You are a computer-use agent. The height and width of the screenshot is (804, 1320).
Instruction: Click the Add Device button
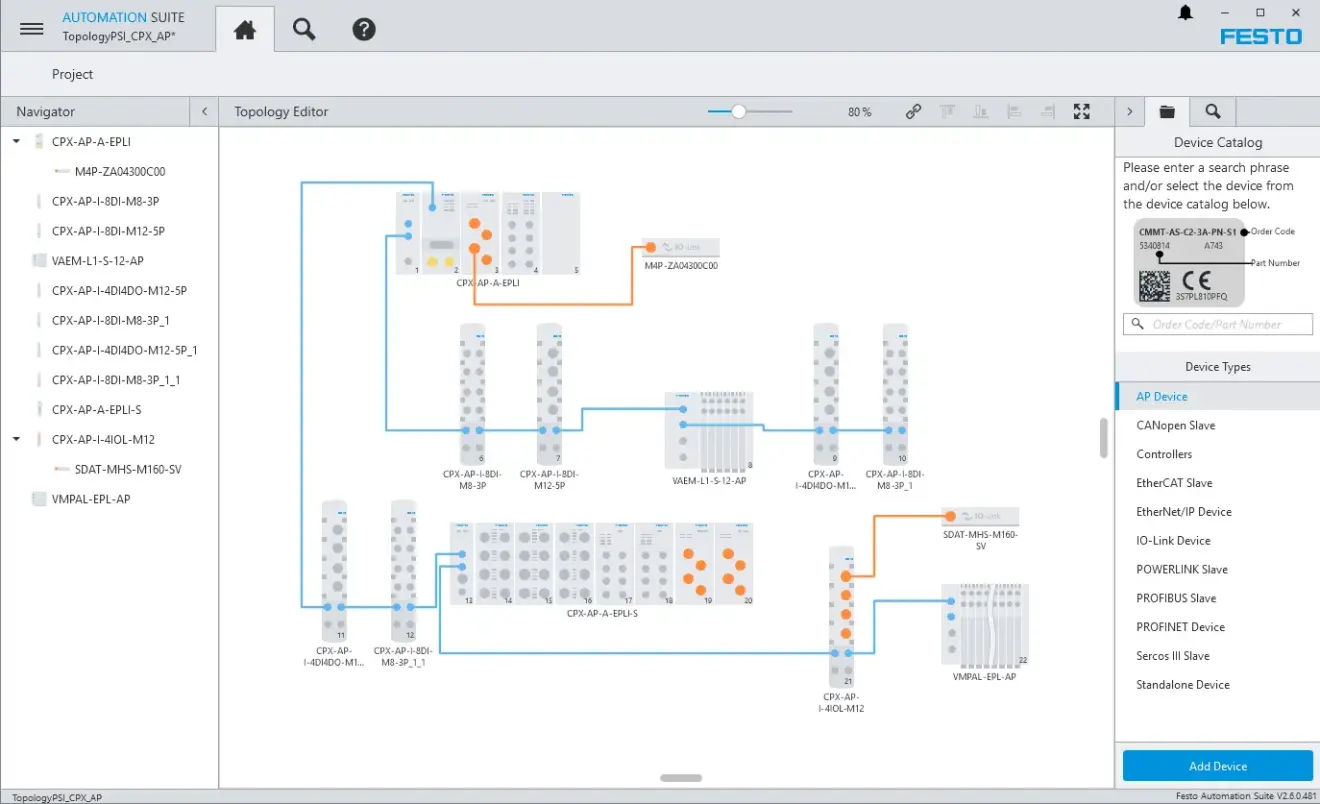[x=1217, y=766]
